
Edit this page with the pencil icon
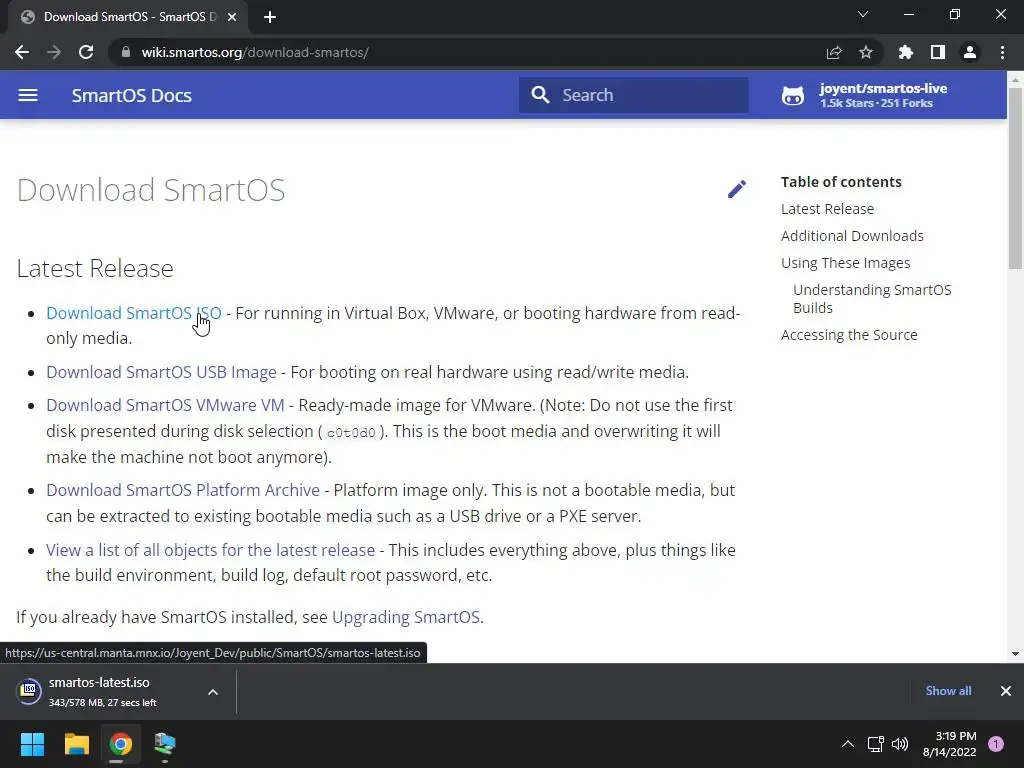[x=737, y=189]
